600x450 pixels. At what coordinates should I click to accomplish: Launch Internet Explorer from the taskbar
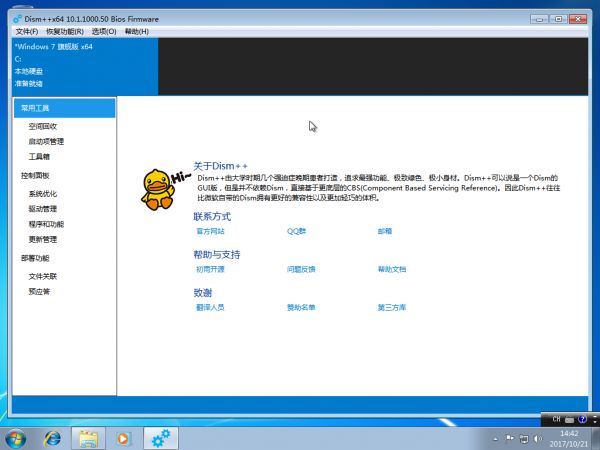point(53,439)
